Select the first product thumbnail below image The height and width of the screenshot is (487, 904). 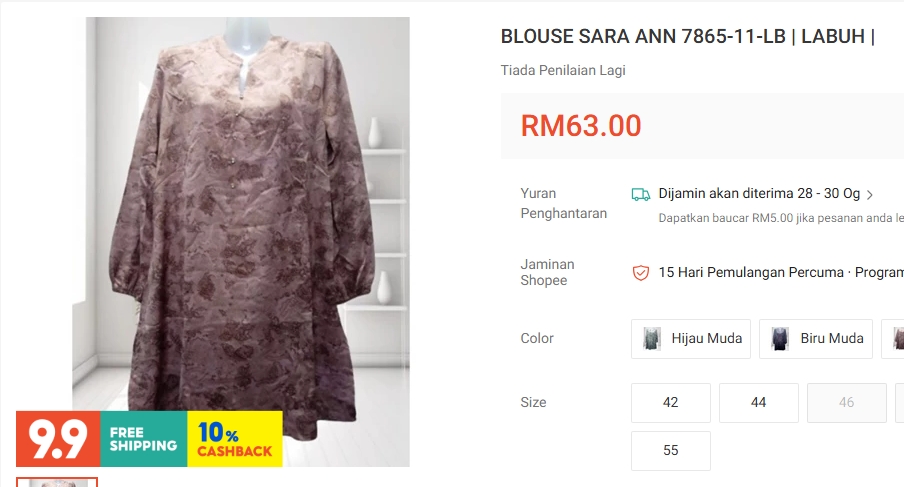coord(56,482)
